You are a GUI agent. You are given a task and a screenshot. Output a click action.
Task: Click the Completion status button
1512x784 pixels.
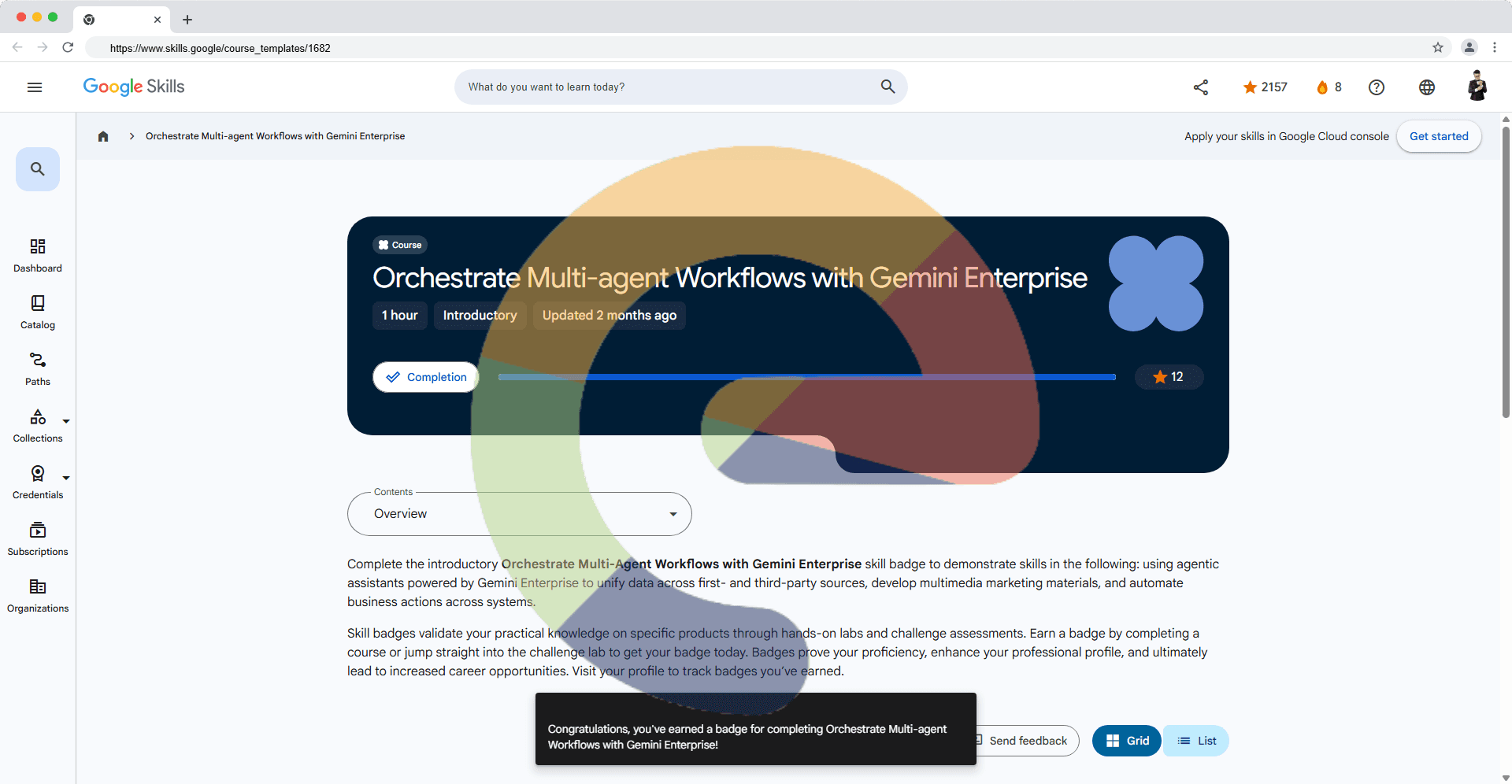tap(426, 377)
